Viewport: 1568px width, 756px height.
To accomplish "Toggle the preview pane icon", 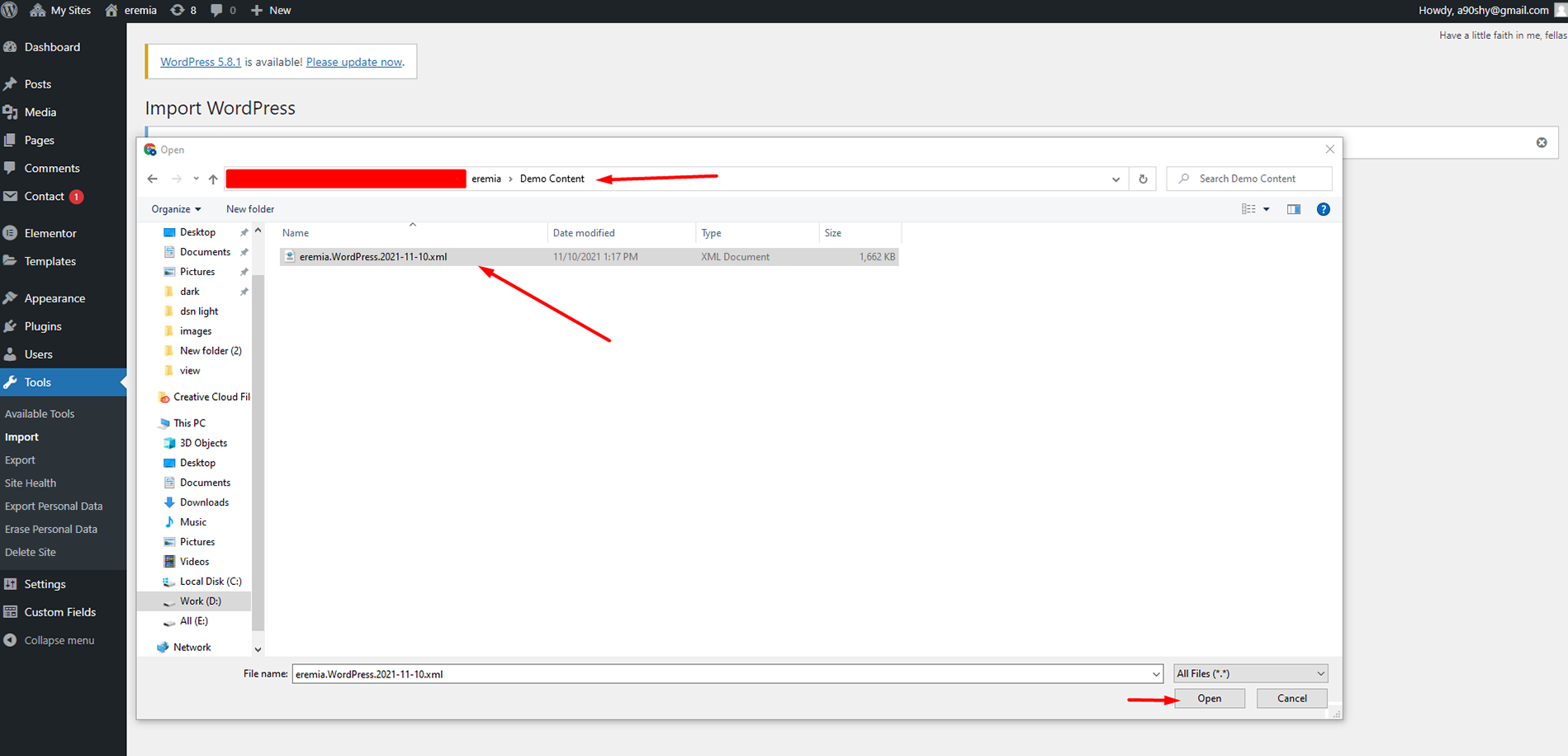I will (1293, 209).
